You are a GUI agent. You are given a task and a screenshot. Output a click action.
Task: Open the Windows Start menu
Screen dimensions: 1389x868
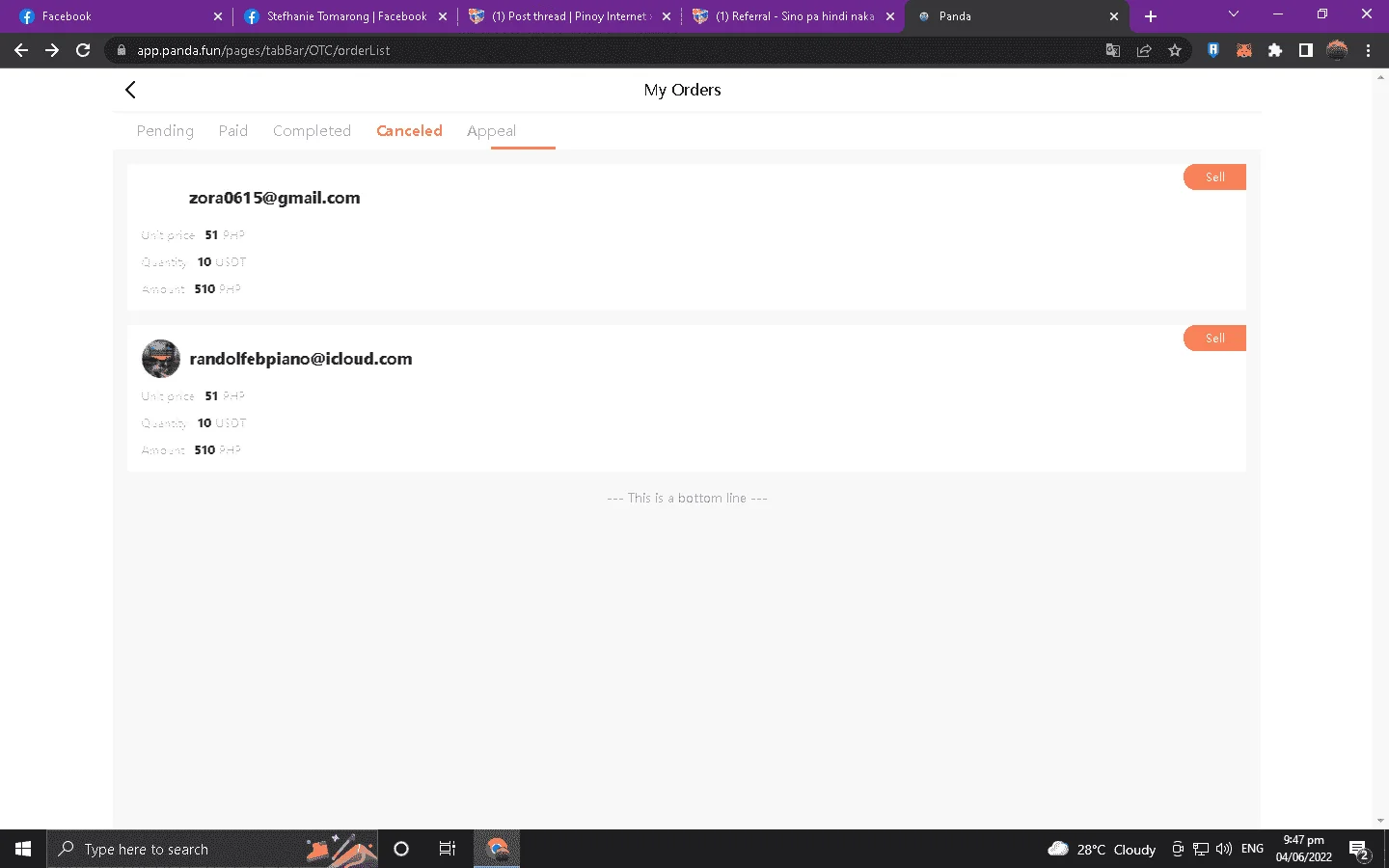[23, 849]
